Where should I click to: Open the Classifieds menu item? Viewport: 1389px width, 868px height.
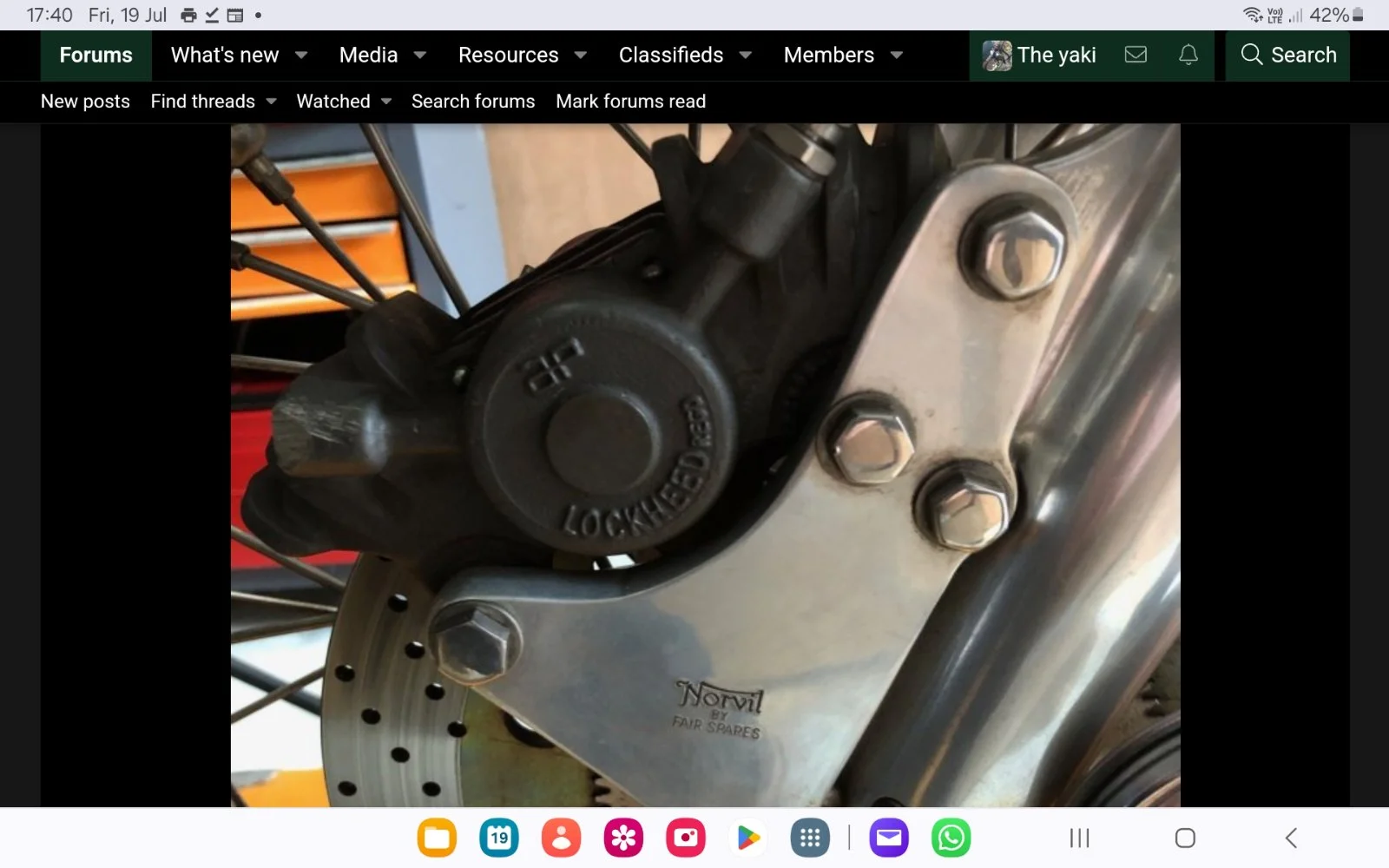point(670,56)
